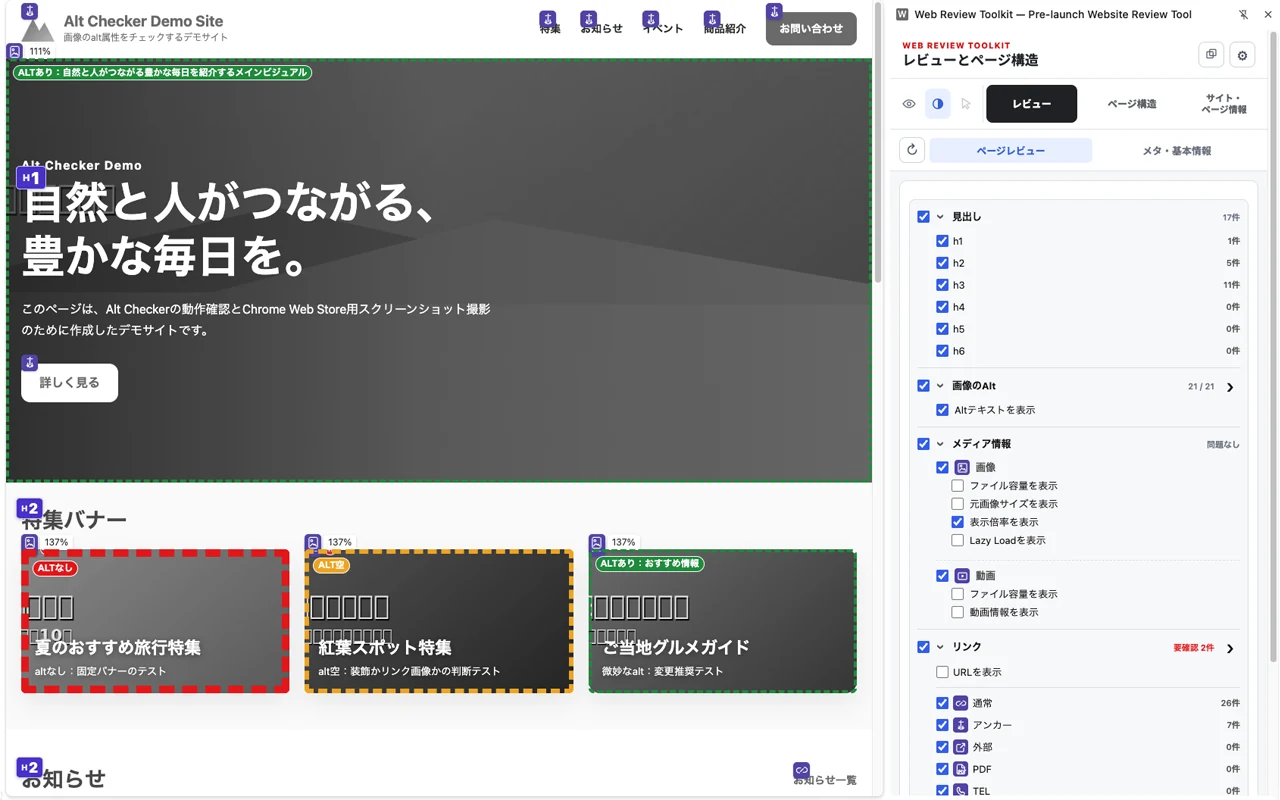The image size is (1280, 800).
Task: Open リンク details arrow beside 要確認 2件
Action: tap(1230, 648)
